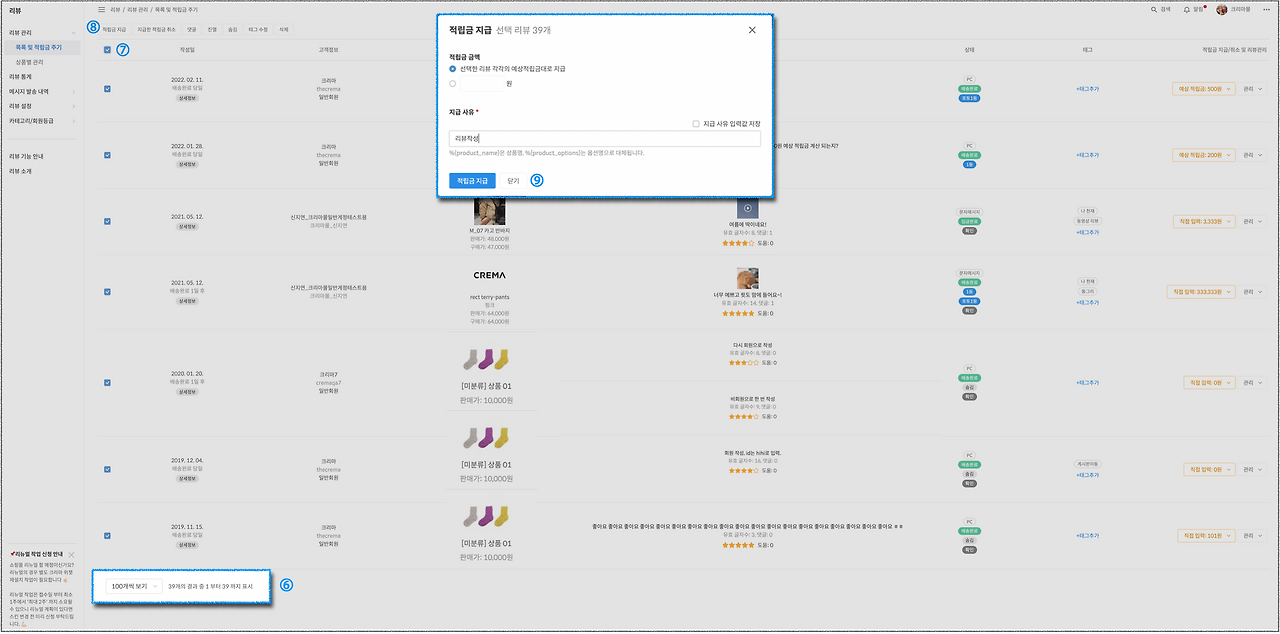The width and height of the screenshot is (1280, 634).
Task: Open the 직접 입력: 3,333원 dropdown
Action: click(1203, 221)
